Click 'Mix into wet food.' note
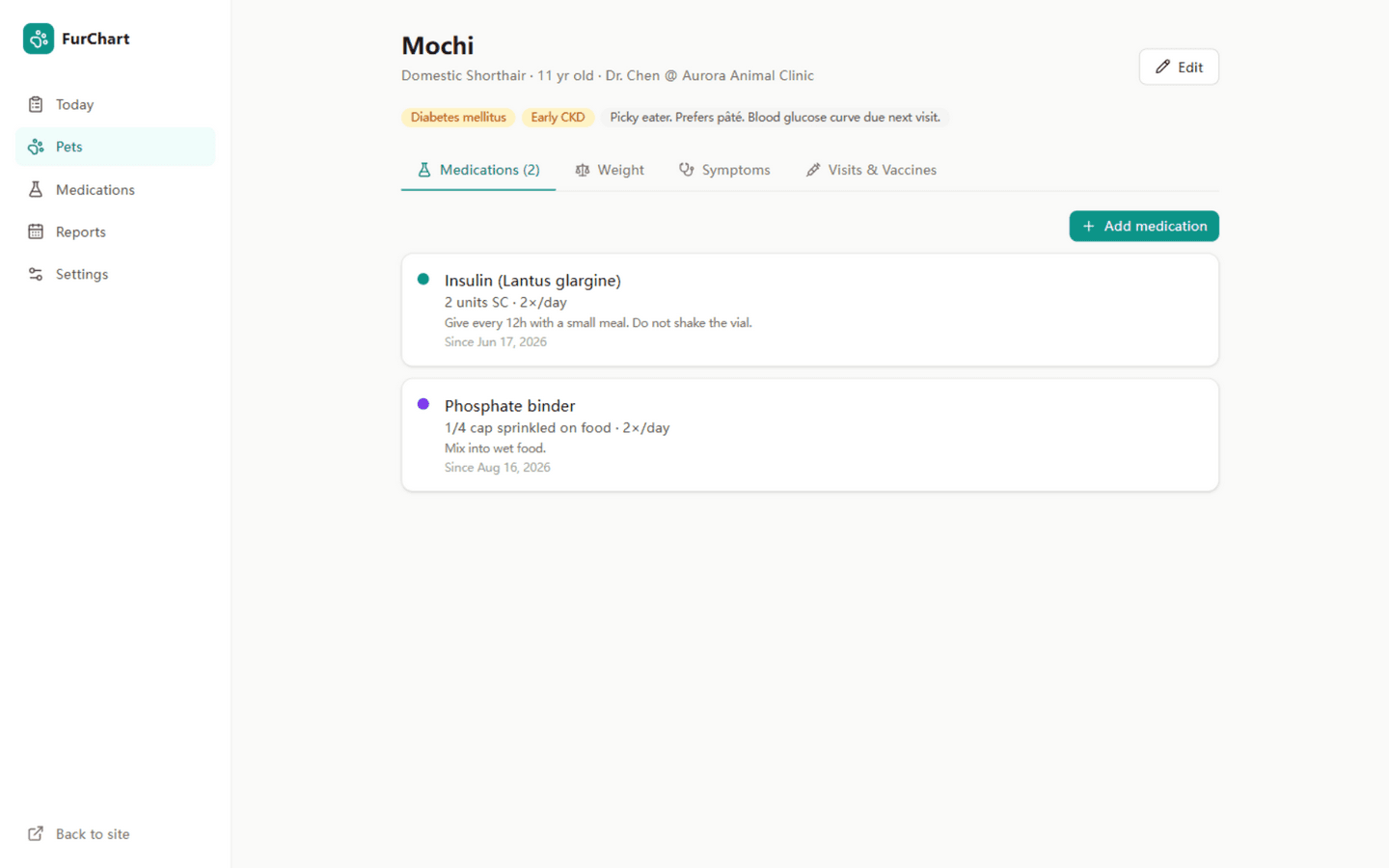Image resolution: width=1389 pixels, height=868 pixels. (x=495, y=448)
